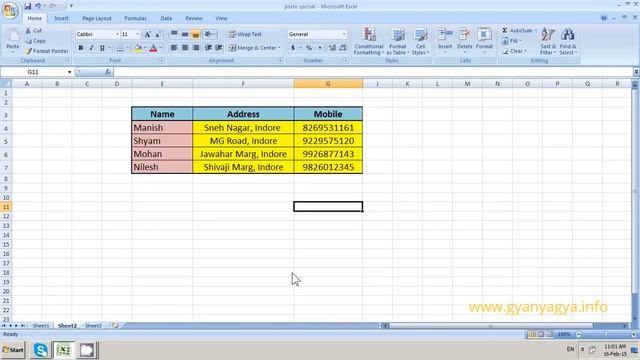Image resolution: width=640 pixels, height=360 pixels.
Task: Click the Increase Font Size icon
Action: [x=148, y=34]
